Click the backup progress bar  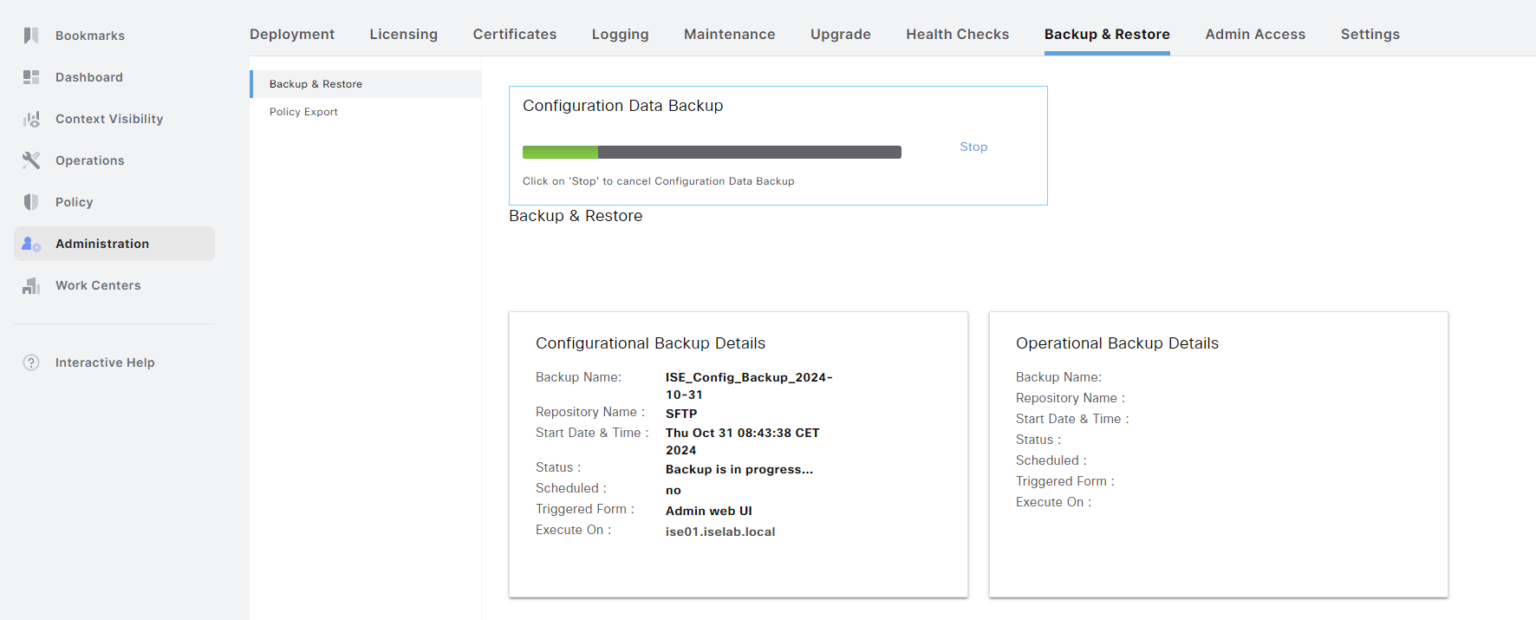[x=711, y=152]
